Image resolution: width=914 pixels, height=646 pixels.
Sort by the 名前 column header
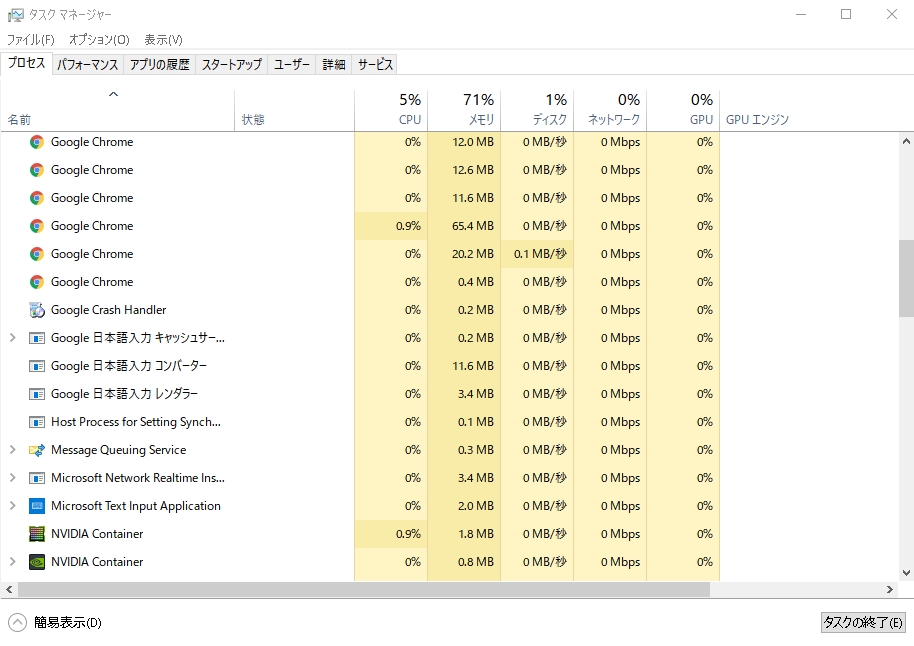pos(117,111)
